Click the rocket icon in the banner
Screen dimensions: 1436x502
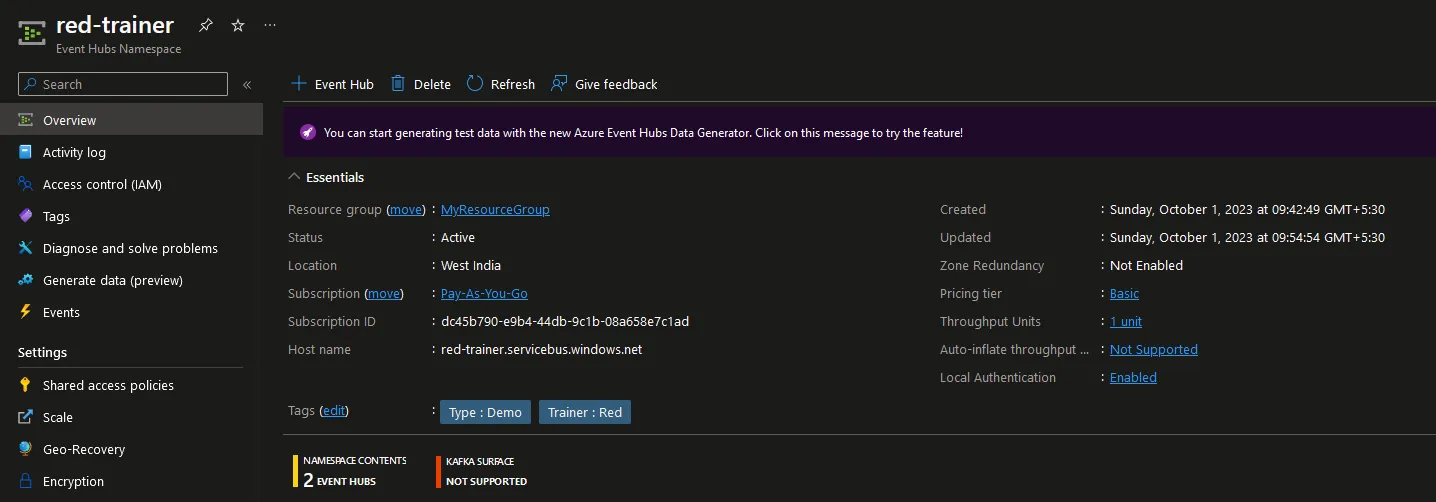(308, 132)
